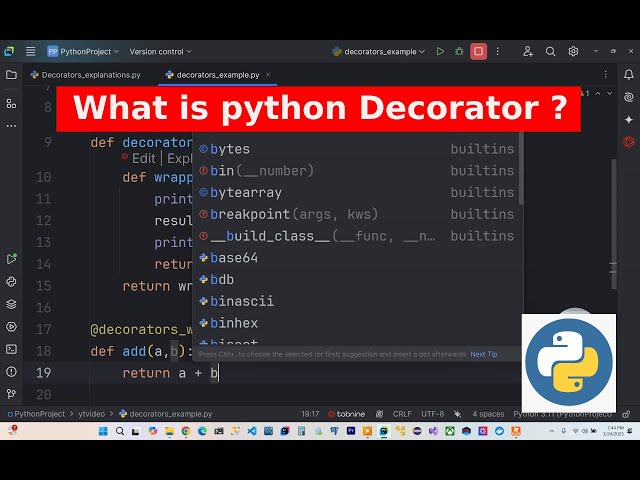Open Visual Studio Code from taskbar
The image size is (640, 480).
coord(252,431)
